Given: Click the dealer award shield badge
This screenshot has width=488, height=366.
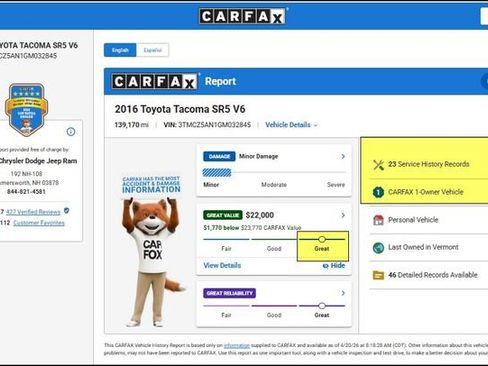Looking at the screenshot, I should pos(26,110).
